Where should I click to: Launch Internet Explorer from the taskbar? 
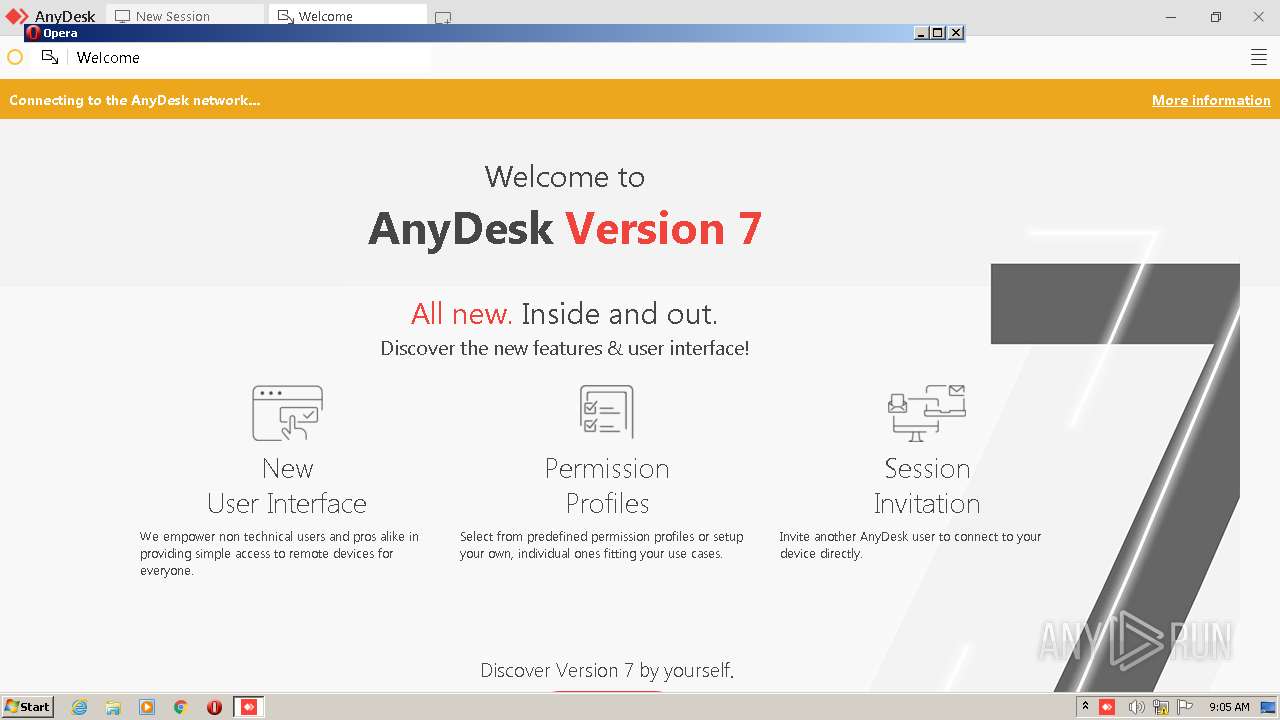[x=80, y=707]
